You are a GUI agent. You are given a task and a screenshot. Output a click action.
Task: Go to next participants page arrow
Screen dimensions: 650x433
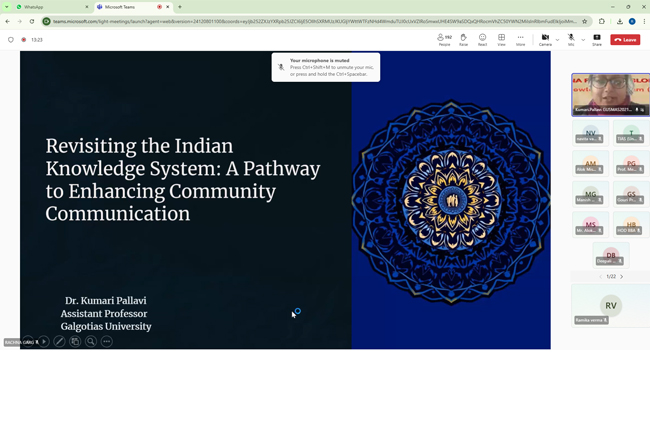621,276
